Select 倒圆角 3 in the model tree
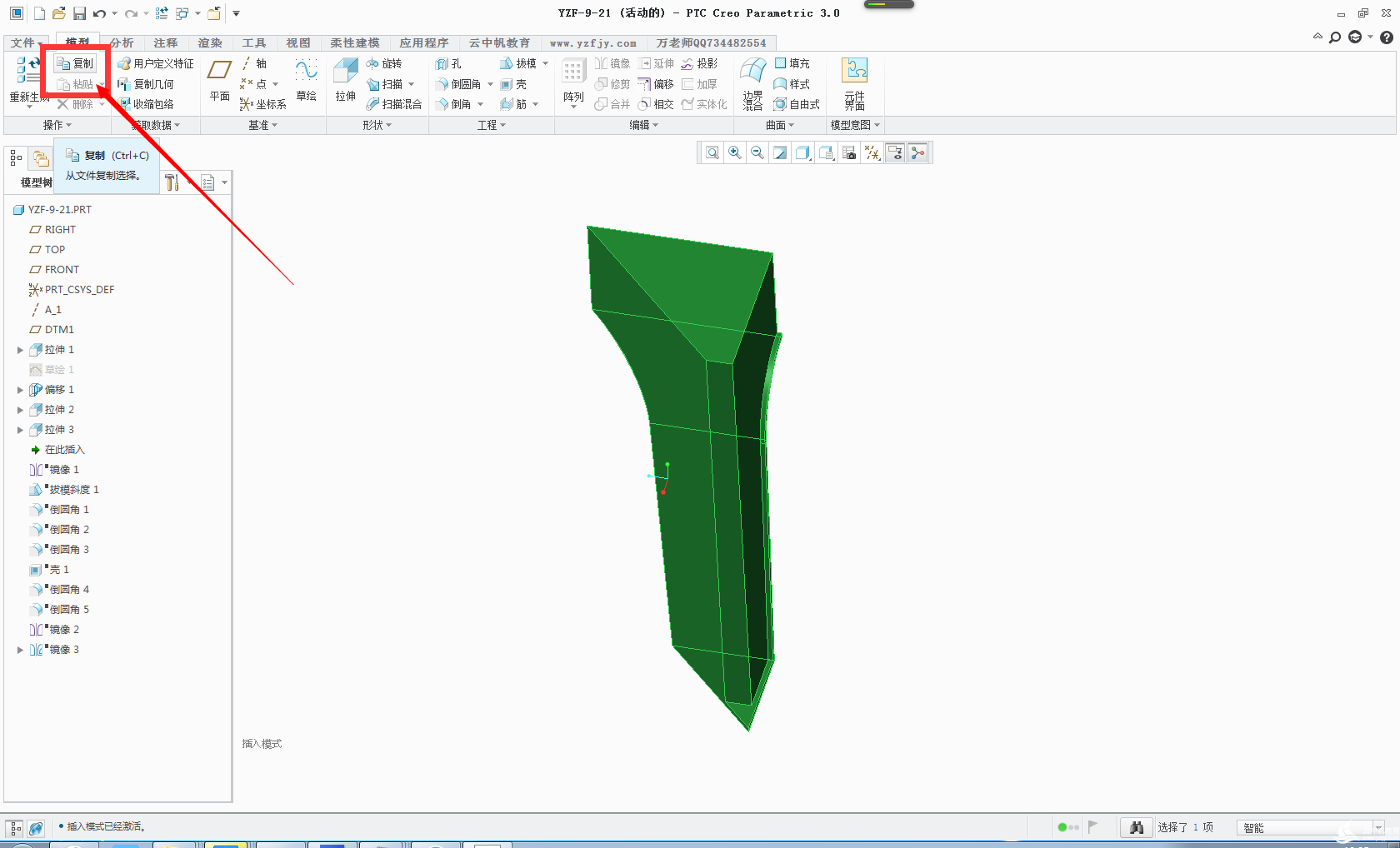This screenshot has height=848, width=1400. (68, 550)
